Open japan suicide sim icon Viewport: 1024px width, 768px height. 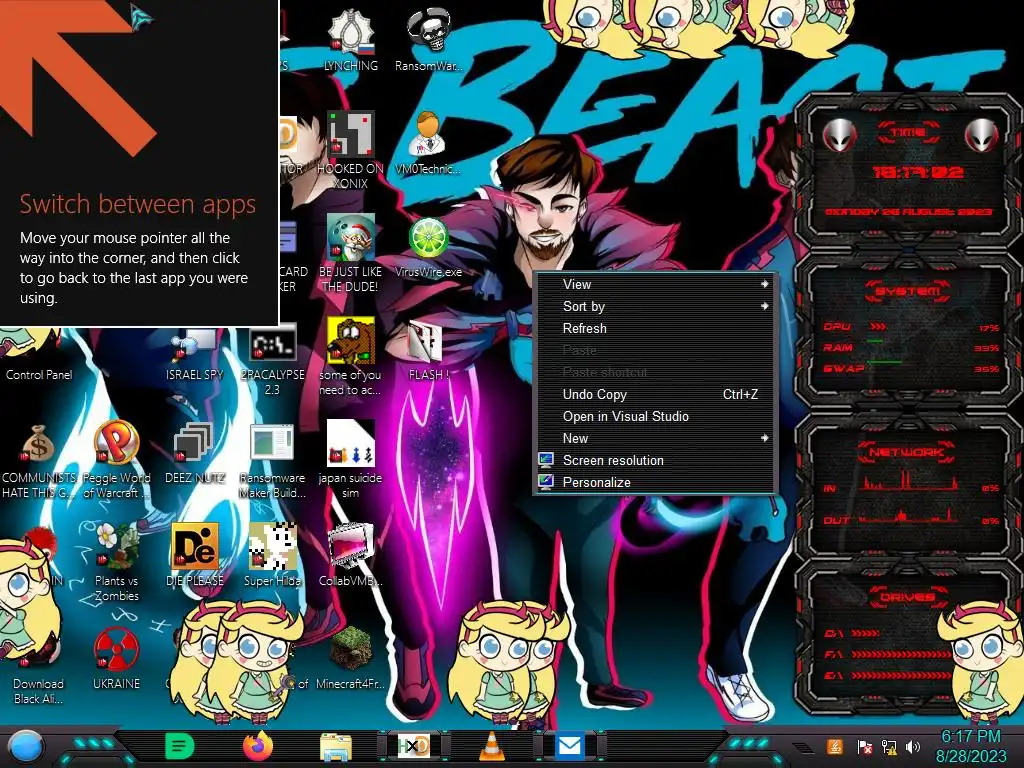351,459
